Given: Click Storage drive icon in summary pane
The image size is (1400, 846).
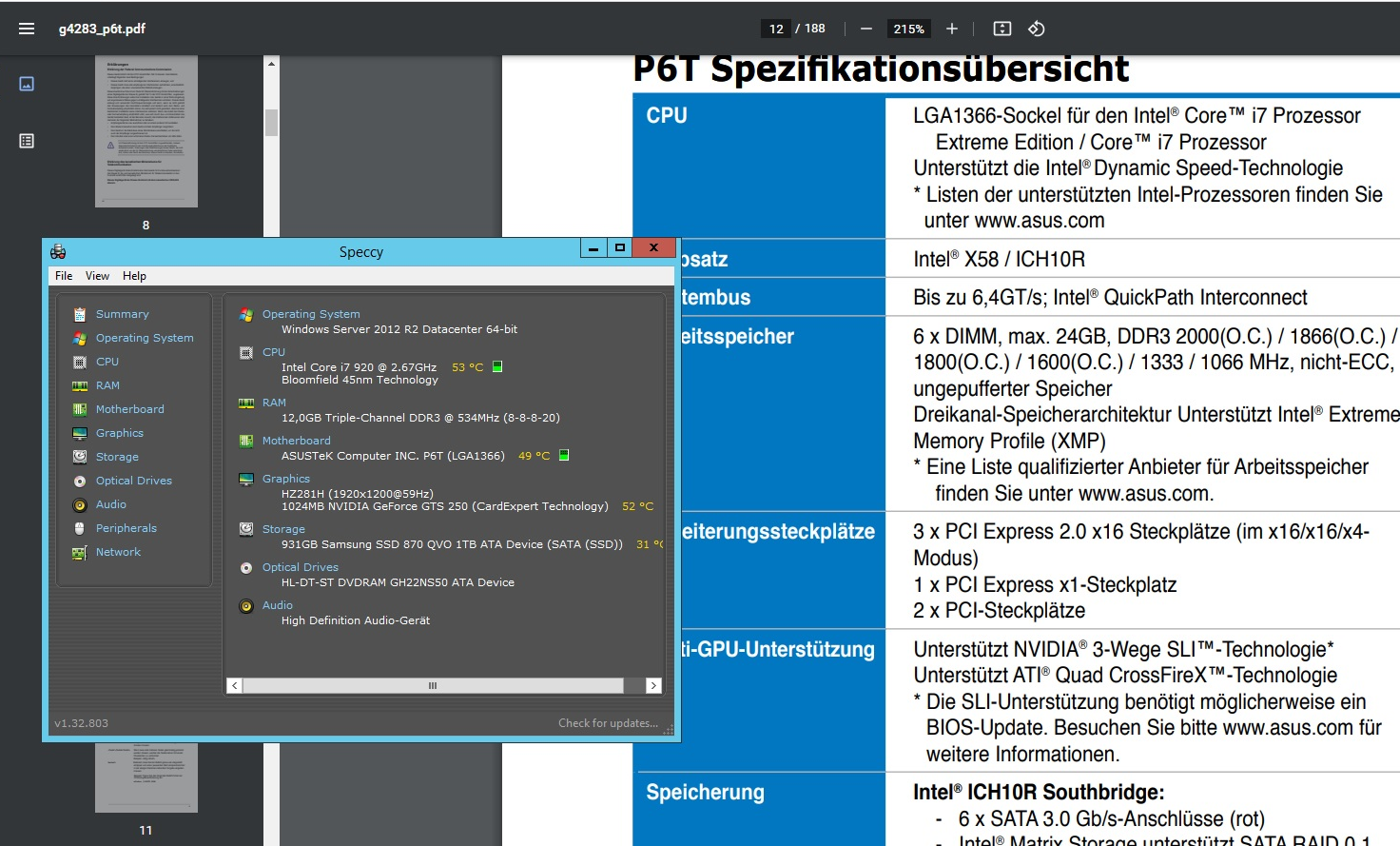Looking at the screenshot, I should tap(246, 528).
